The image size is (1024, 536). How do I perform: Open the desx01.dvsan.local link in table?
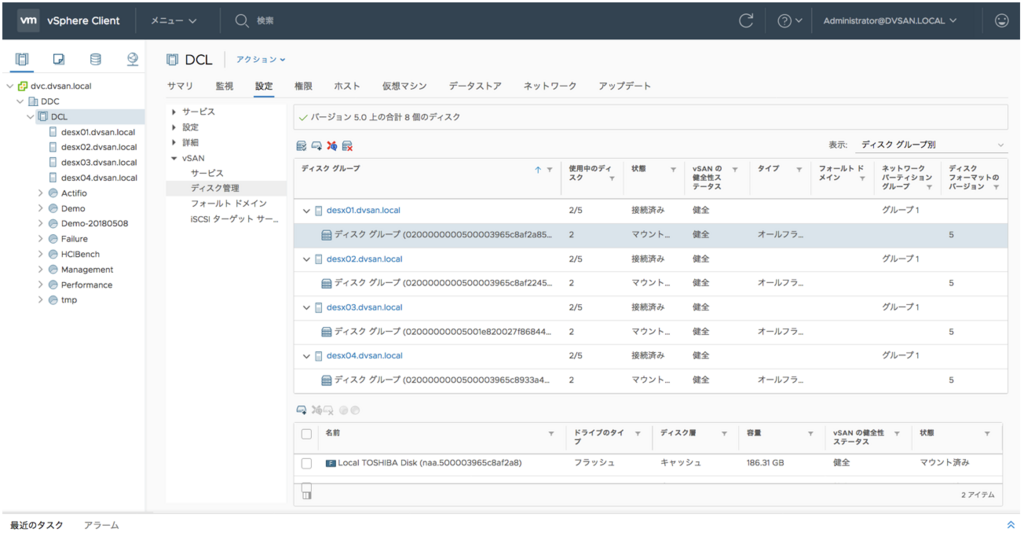(x=363, y=210)
